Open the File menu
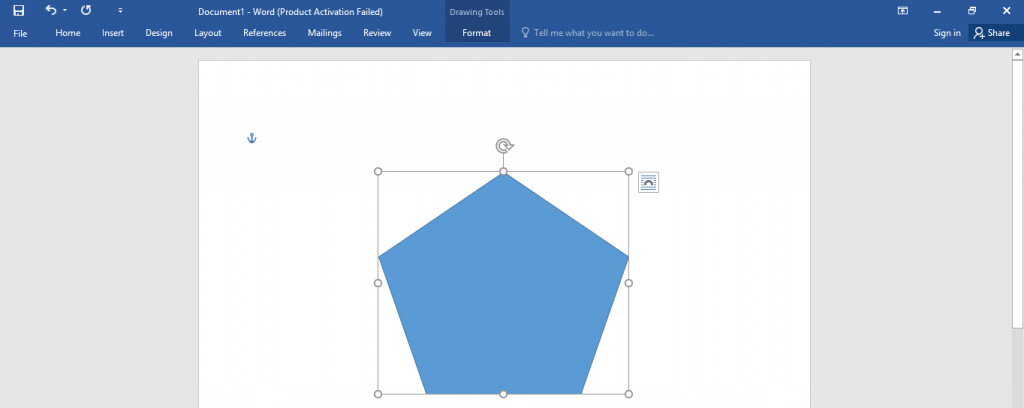The width and height of the screenshot is (1024, 408). pyautogui.click(x=20, y=33)
